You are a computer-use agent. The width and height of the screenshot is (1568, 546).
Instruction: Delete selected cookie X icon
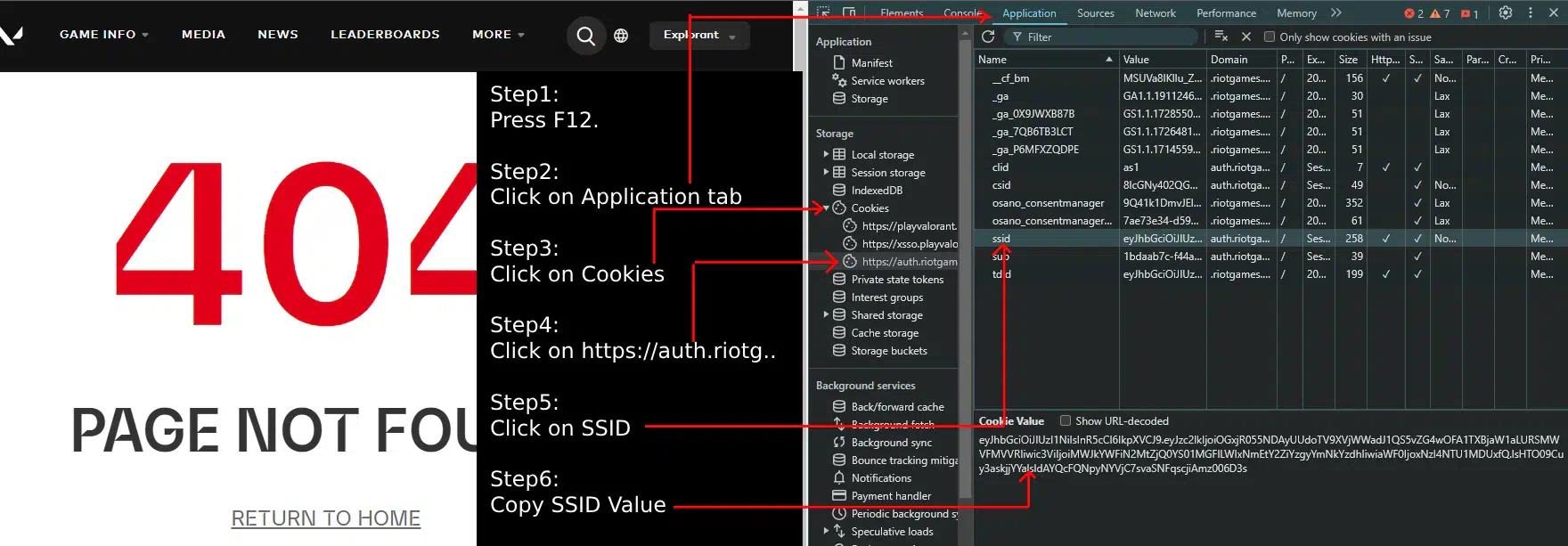(1246, 37)
